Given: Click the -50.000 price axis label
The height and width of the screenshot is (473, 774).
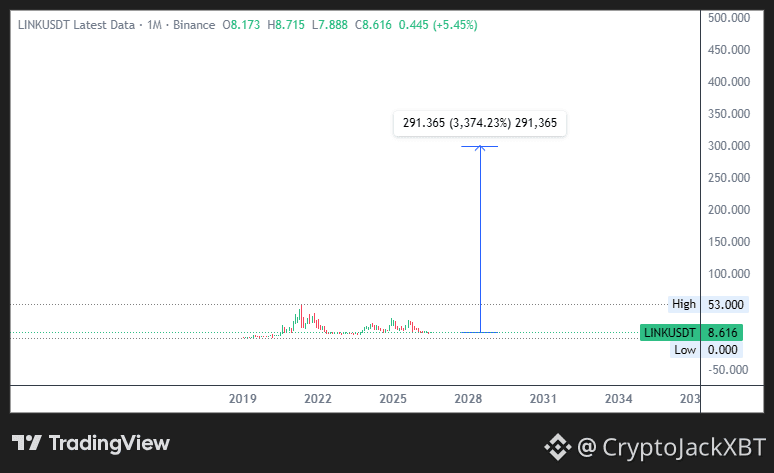Looking at the screenshot, I should [x=728, y=370].
